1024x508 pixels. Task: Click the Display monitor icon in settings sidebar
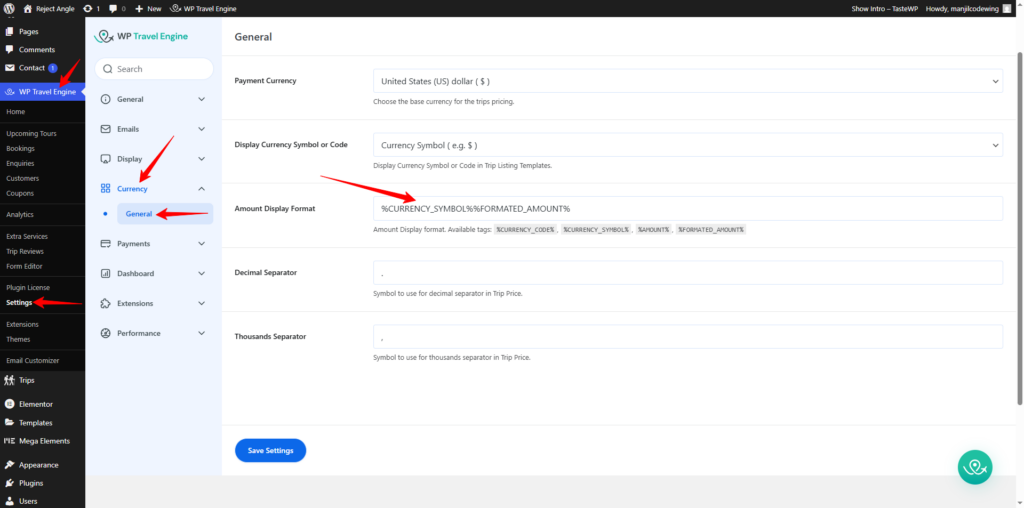pos(106,159)
